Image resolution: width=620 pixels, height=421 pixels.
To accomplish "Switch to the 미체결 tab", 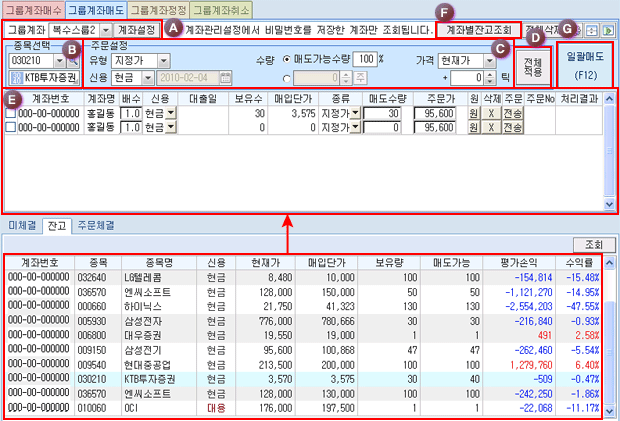I will point(21,227).
